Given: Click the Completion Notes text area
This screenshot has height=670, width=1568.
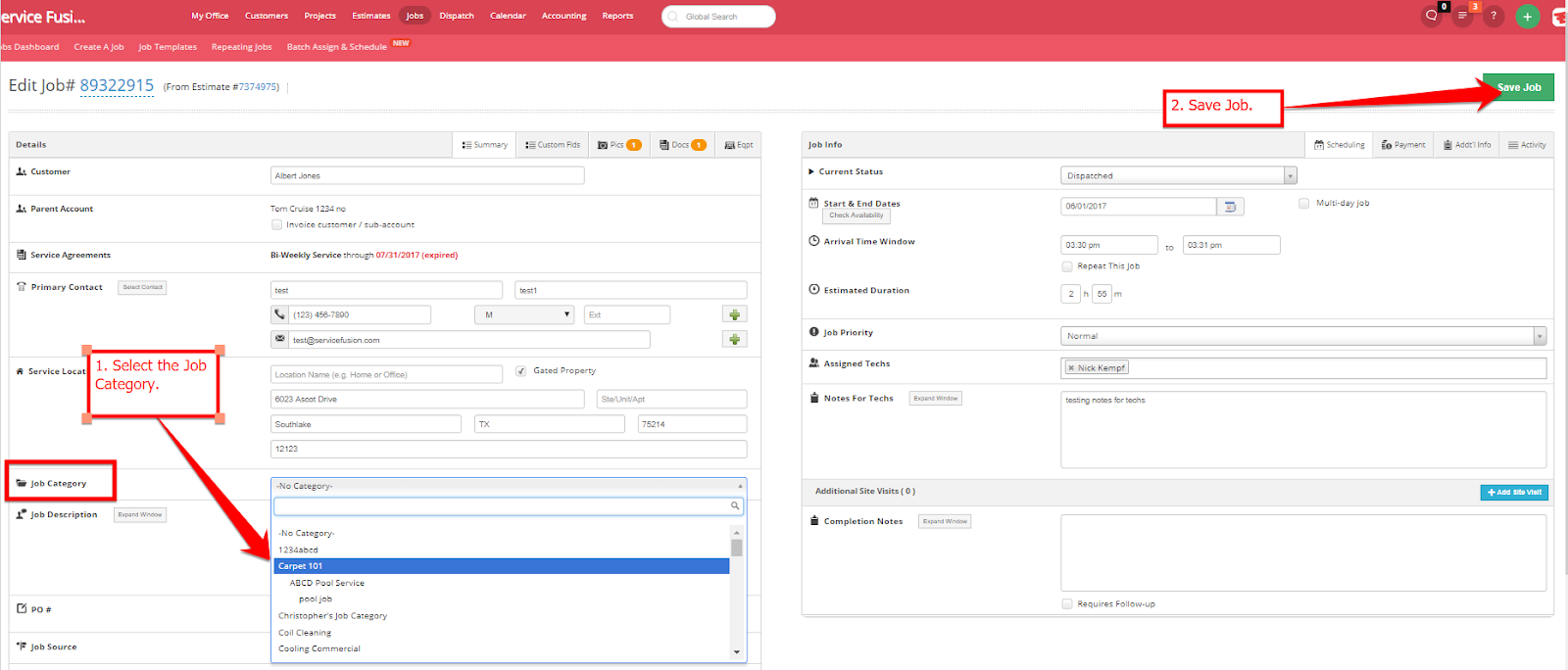Looking at the screenshot, I should coord(1303,552).
